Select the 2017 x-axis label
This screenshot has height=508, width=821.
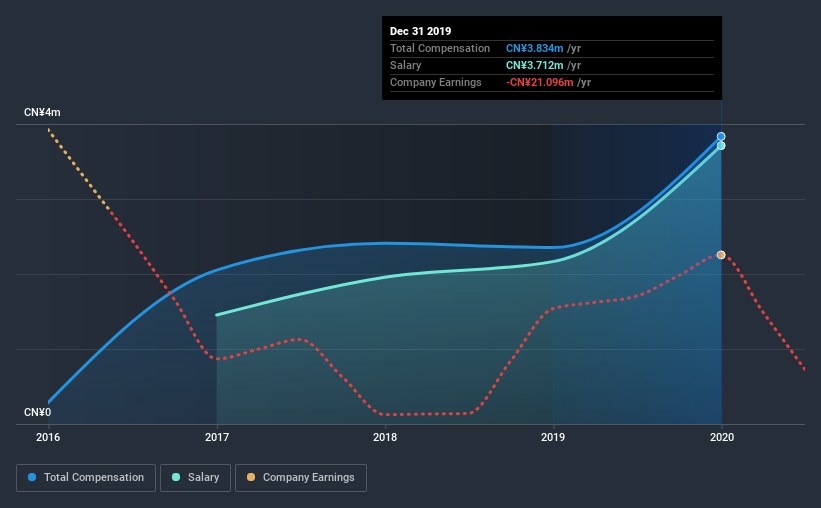coord(217,437)
